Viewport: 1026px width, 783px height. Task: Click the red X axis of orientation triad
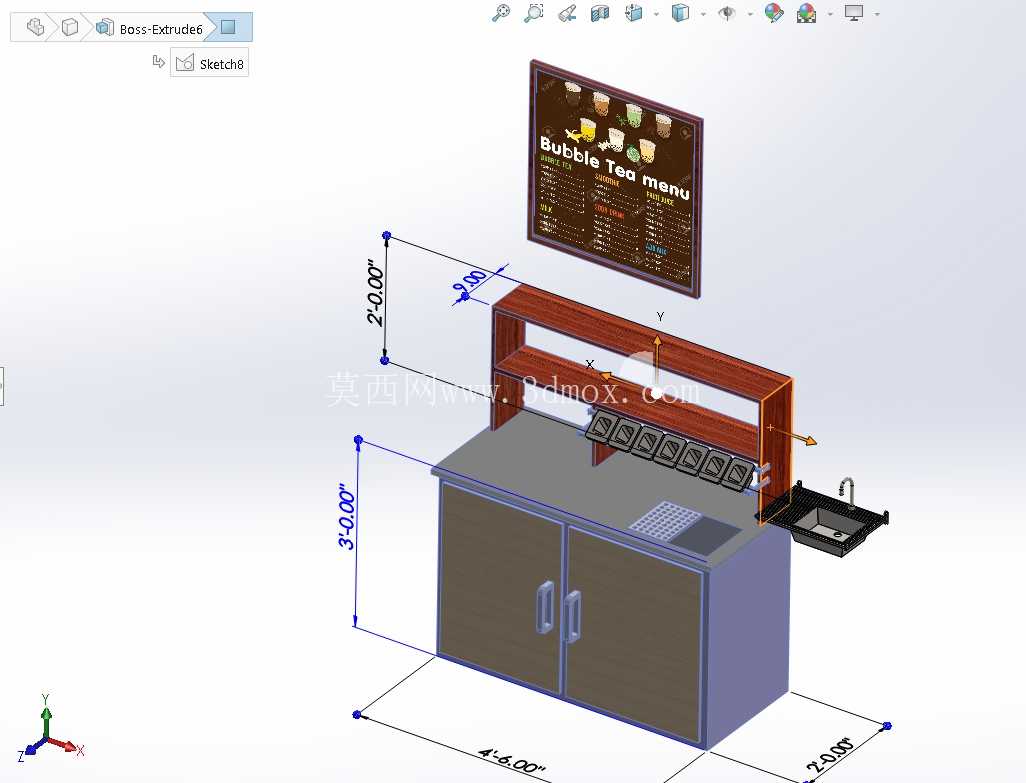65,746
